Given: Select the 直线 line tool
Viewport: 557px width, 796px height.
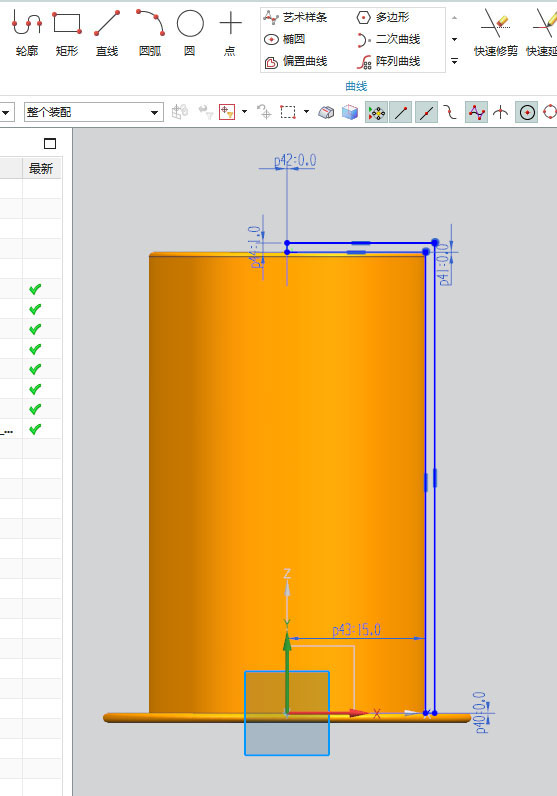Looking at the screenshot, I should coord(107,33).
